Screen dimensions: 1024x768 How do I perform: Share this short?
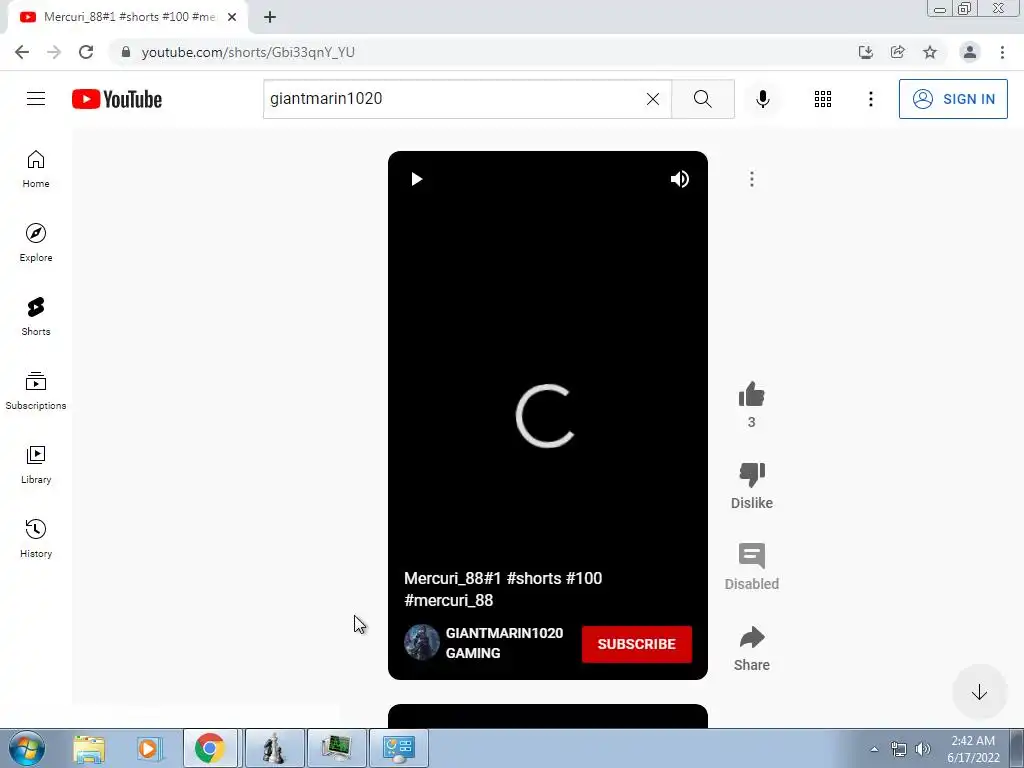point(752,637)
